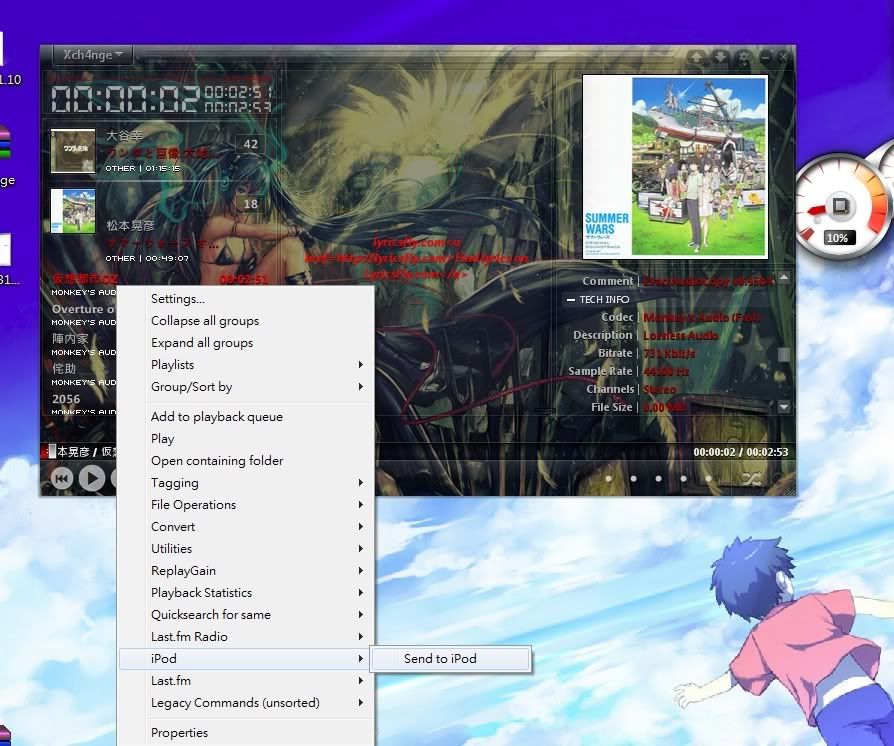Select Collapse all groups
Image resolution: width=894 pixels, height=746 pixels.
click(x=246, y=321)
